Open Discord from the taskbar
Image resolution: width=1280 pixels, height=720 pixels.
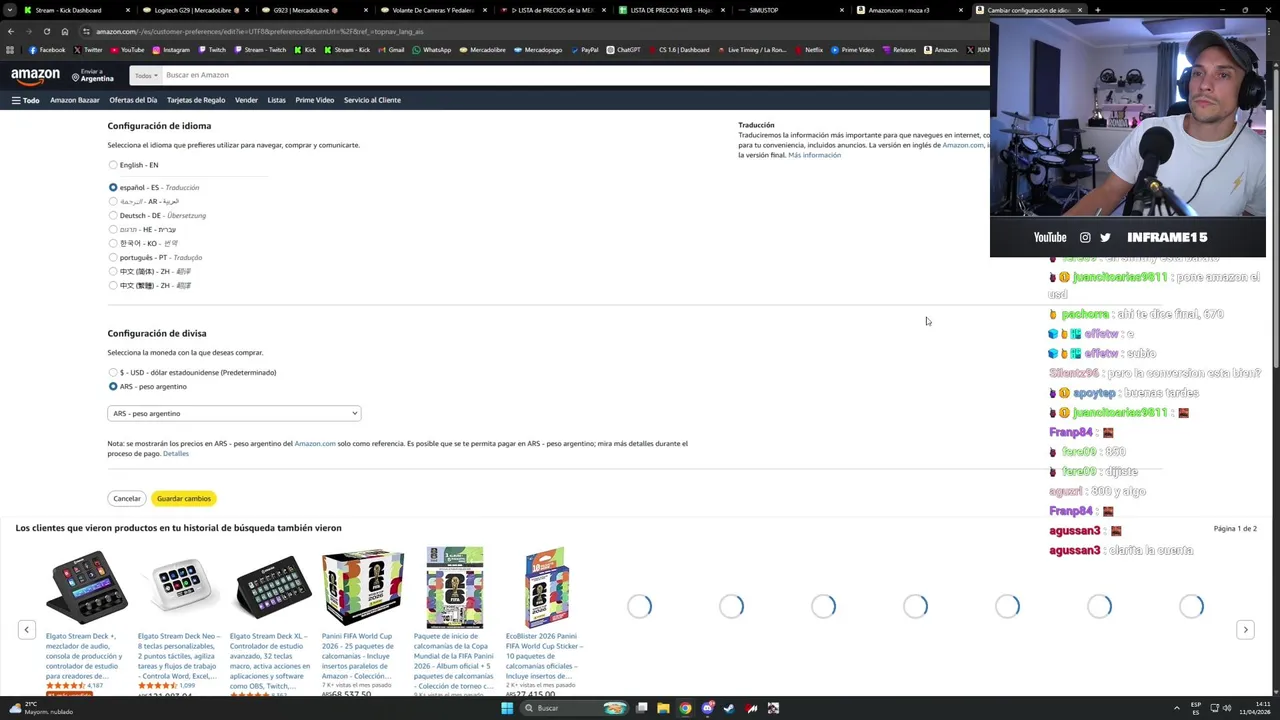click(707, 708)
